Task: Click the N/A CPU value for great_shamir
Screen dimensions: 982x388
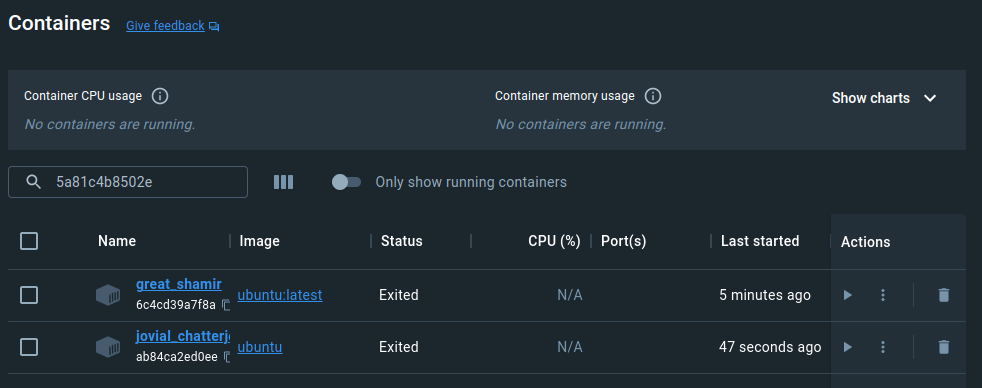Action: click(570, 295)
